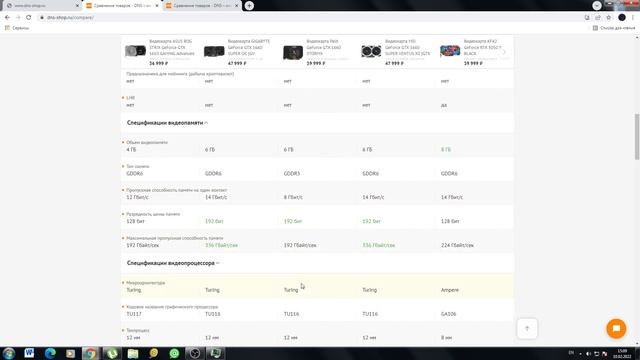Click the Техпроцесс row label

138,330
